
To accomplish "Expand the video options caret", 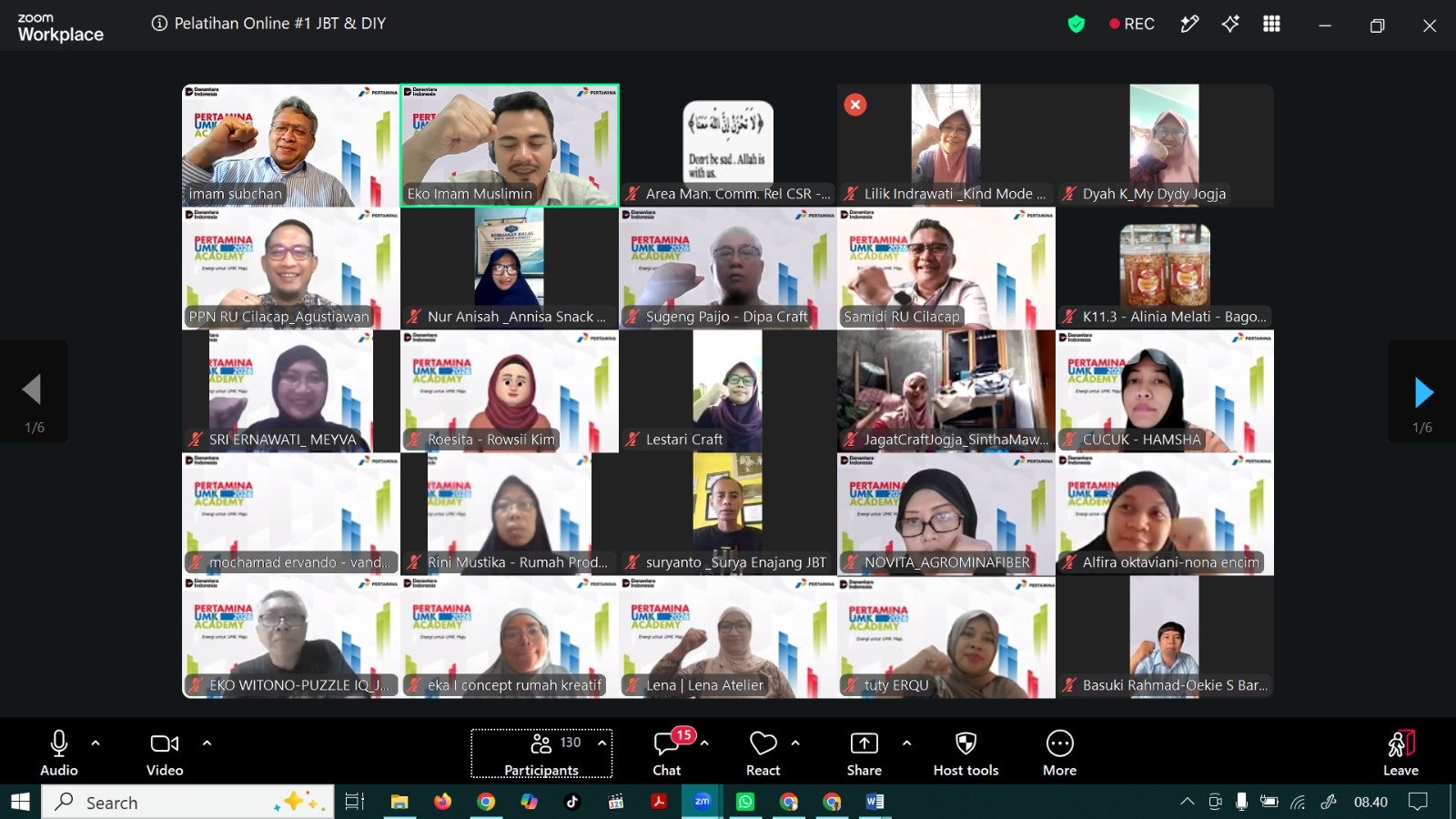I will pos(207,743).
